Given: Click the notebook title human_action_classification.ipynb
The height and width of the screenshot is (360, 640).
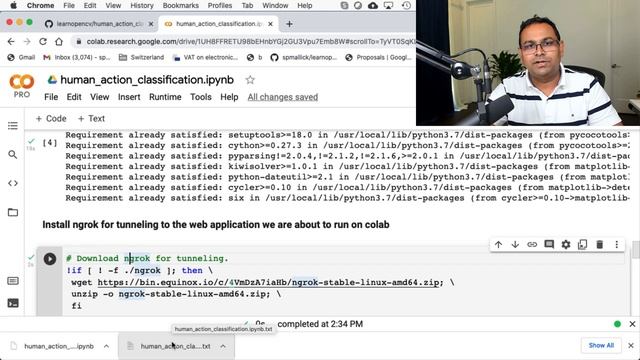Looking at the screenshot, I should [147, 80].
